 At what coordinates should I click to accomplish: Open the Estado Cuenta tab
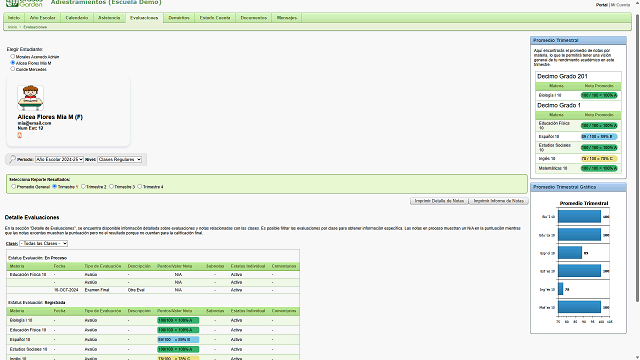[x=215, y=18]
